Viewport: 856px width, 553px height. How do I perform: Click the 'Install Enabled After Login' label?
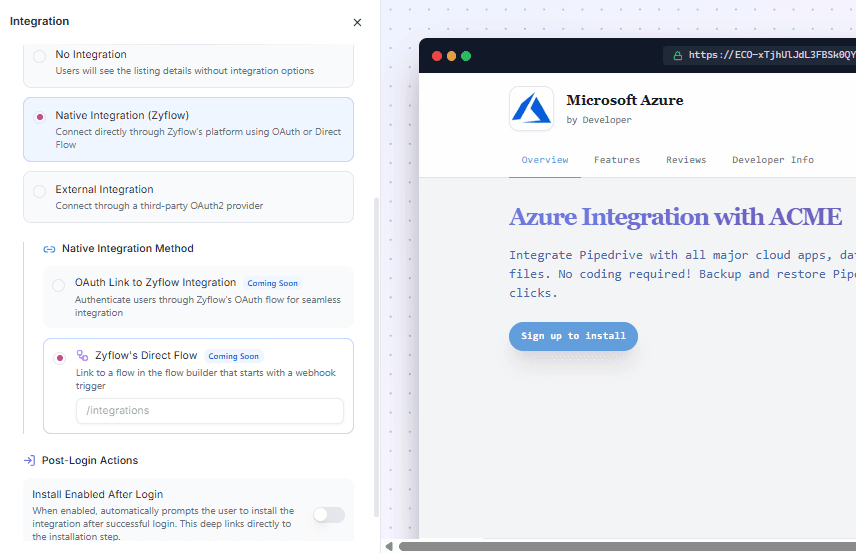click(x=98, y=495)
